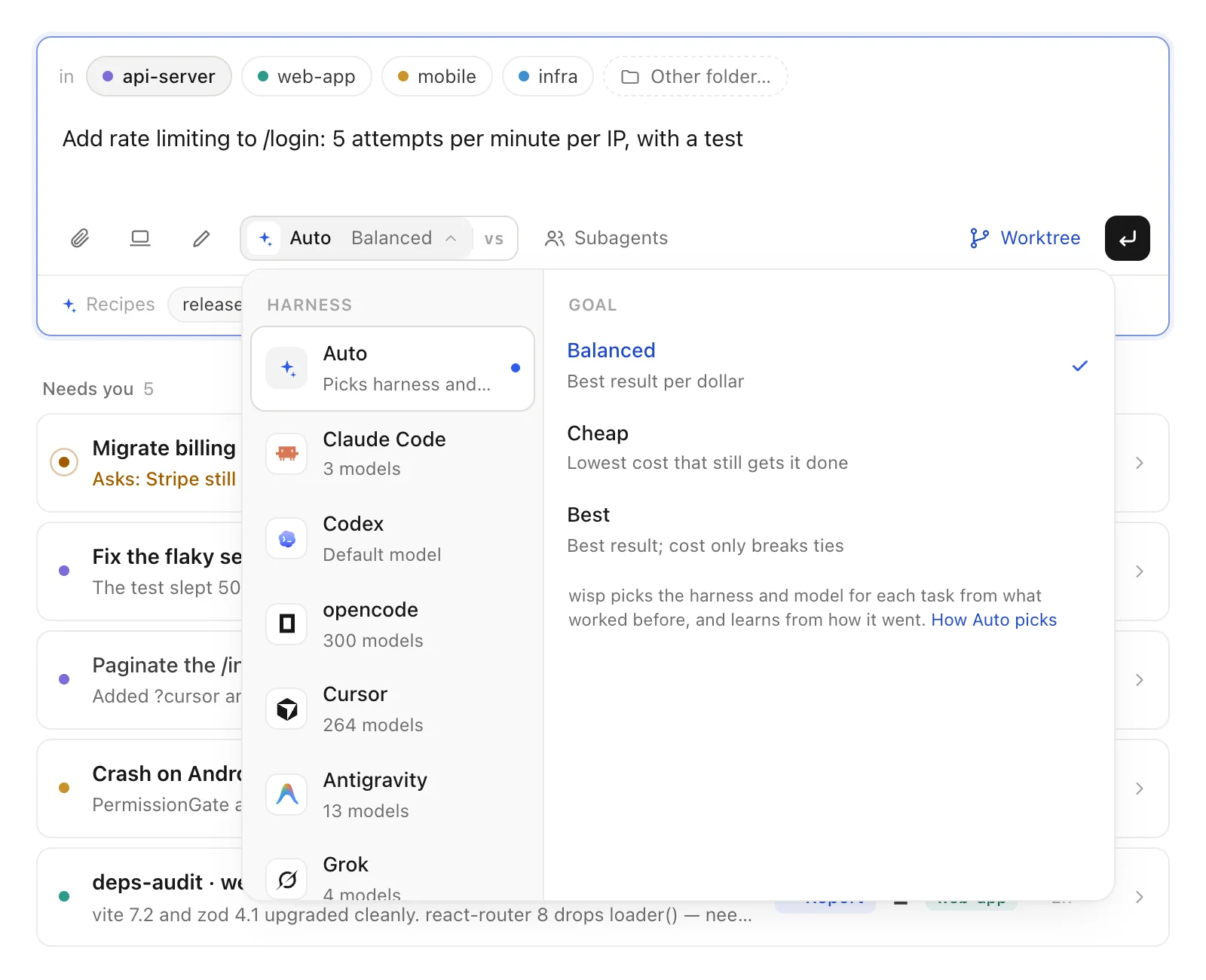Click the pencil edit icon
This screenshot has width=1206, height=980.
tap(201, 238)
